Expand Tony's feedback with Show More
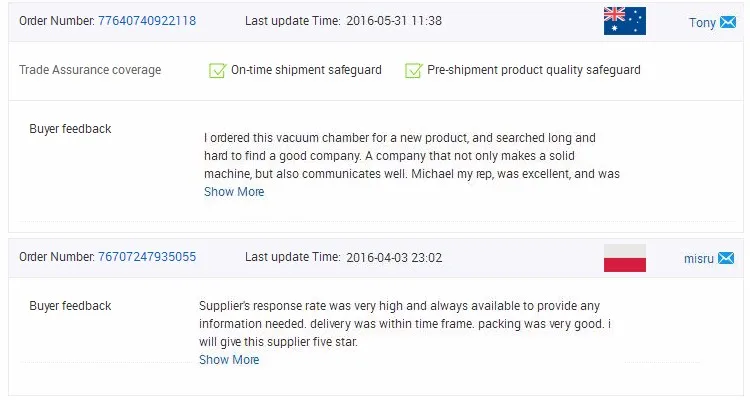This screenshot has width=750, height=400. point(234,192)
